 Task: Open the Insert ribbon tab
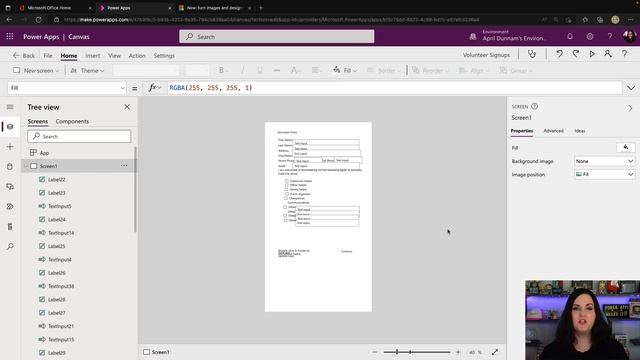(x=93, y=56)
